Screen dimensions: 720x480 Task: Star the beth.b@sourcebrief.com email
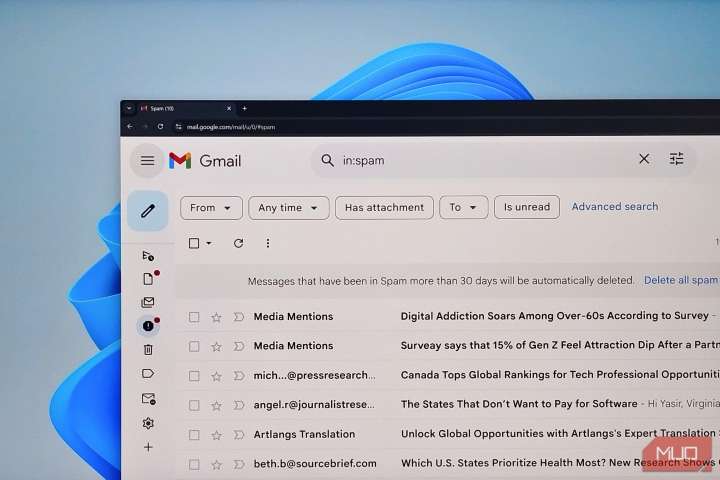click(x=216, y=465)
